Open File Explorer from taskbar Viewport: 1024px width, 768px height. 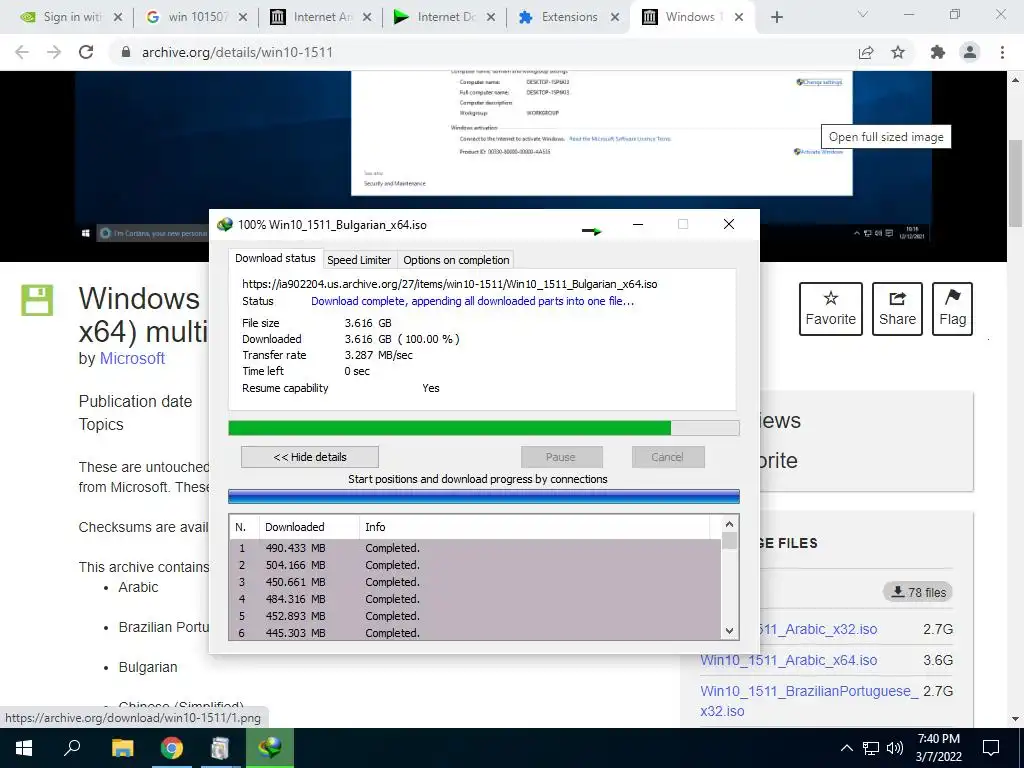coord(122,748)
